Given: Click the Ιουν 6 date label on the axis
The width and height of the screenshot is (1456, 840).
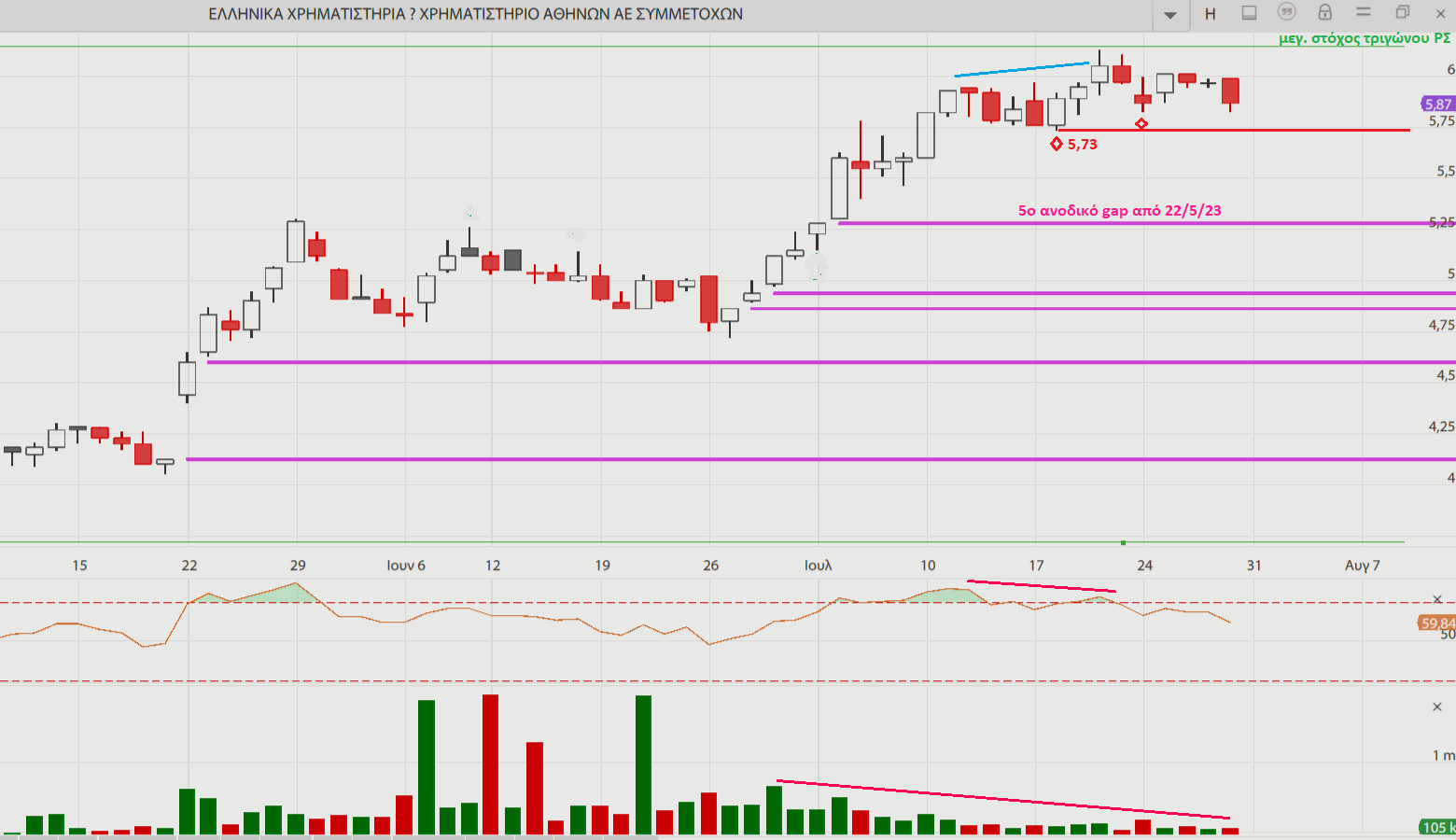Looking at the screenshot, I should (x=406, y=565).
